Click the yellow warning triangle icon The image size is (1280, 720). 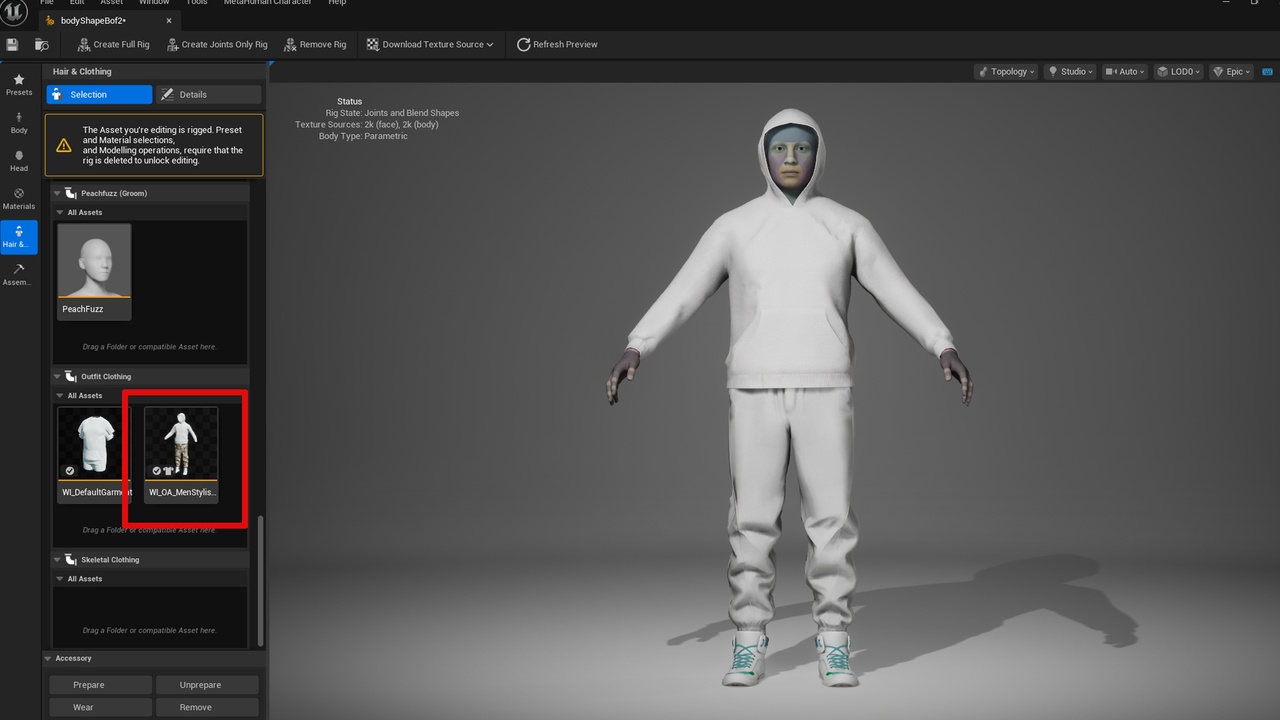[64, 145]
